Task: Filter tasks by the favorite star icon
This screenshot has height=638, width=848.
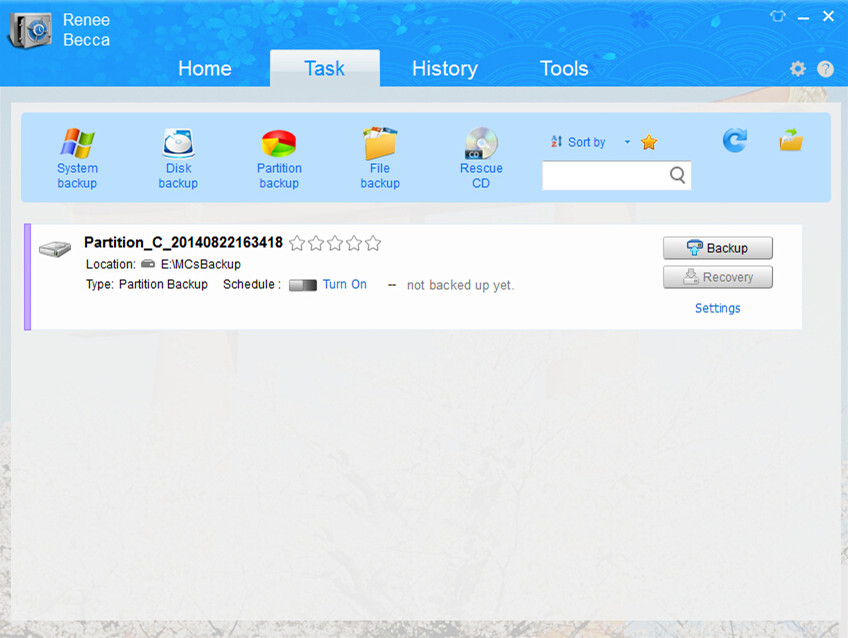Action: 649,142
